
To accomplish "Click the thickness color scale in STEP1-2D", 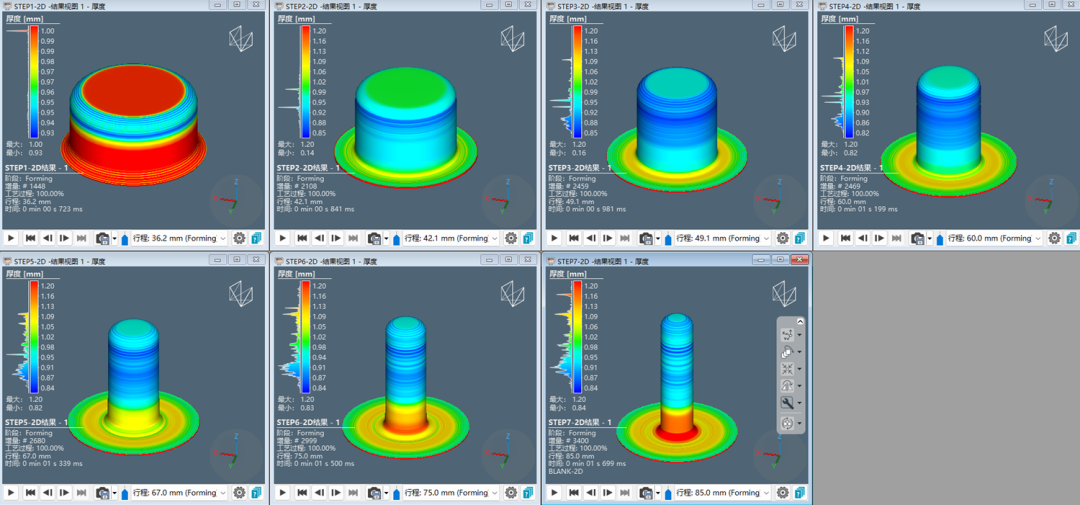I will click(32, 81).
